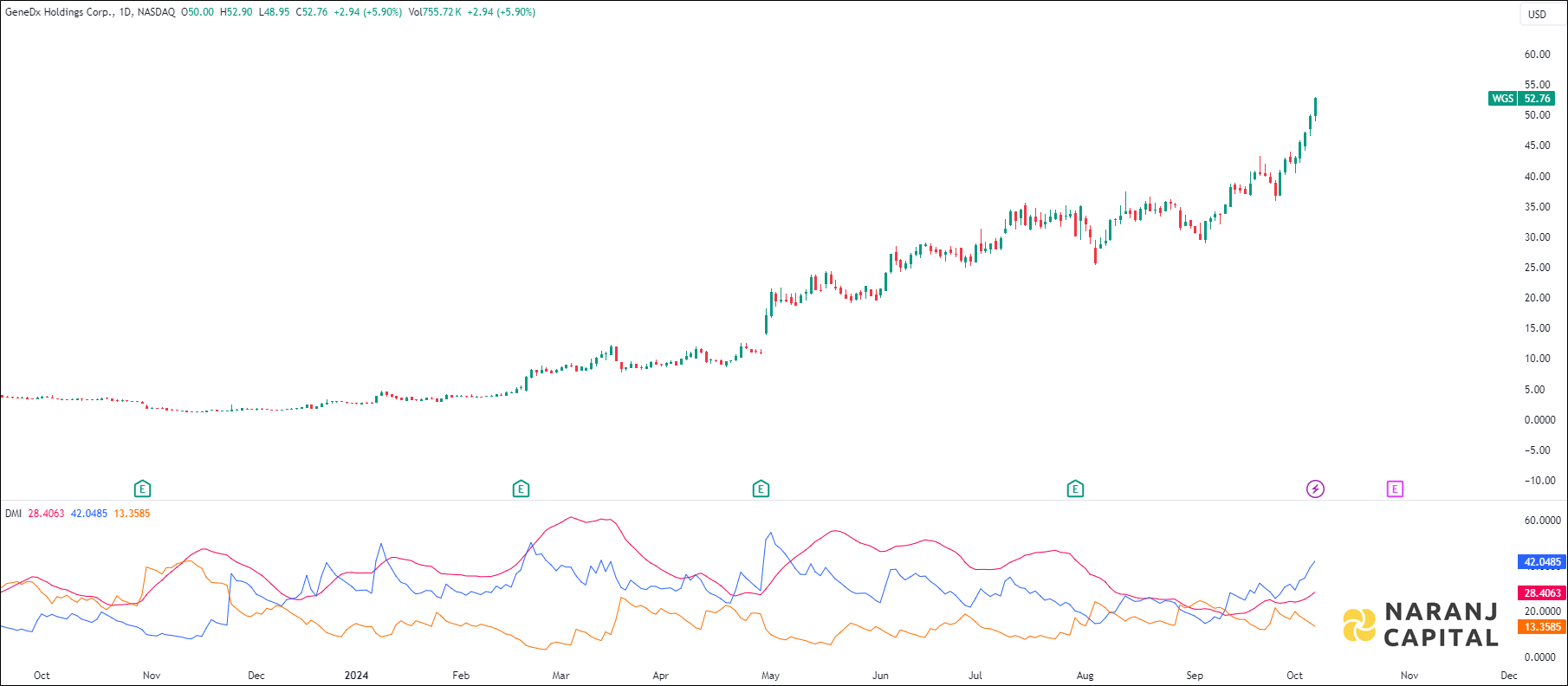This screenshot has height=686, width=1568.
Task: Select the blue 42.0485 axis price tag
Action: (1542, 562)
